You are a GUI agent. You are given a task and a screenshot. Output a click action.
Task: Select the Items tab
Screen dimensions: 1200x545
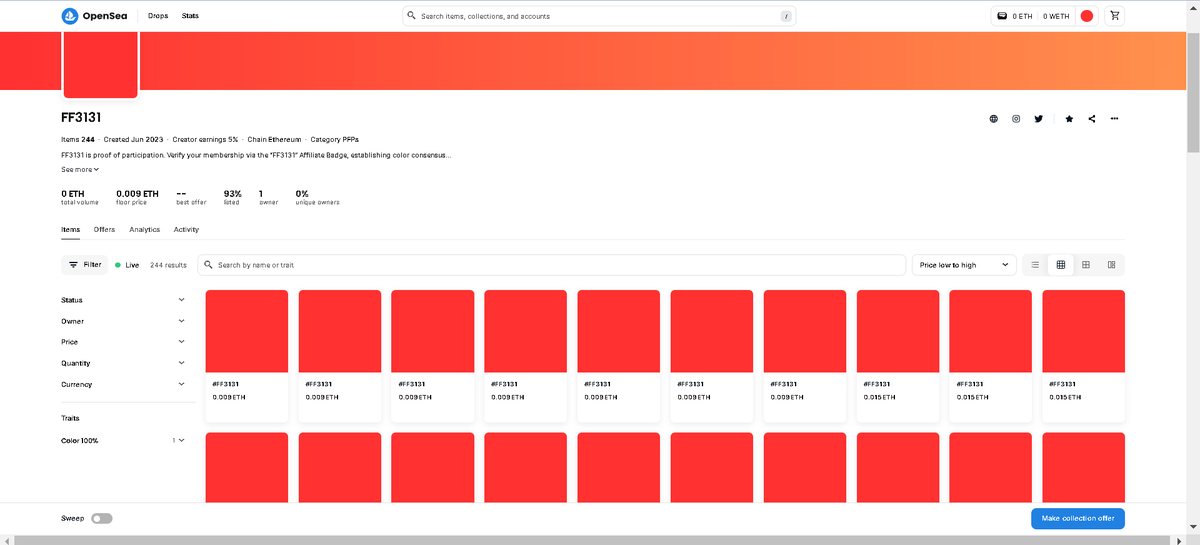pos(70,230)
